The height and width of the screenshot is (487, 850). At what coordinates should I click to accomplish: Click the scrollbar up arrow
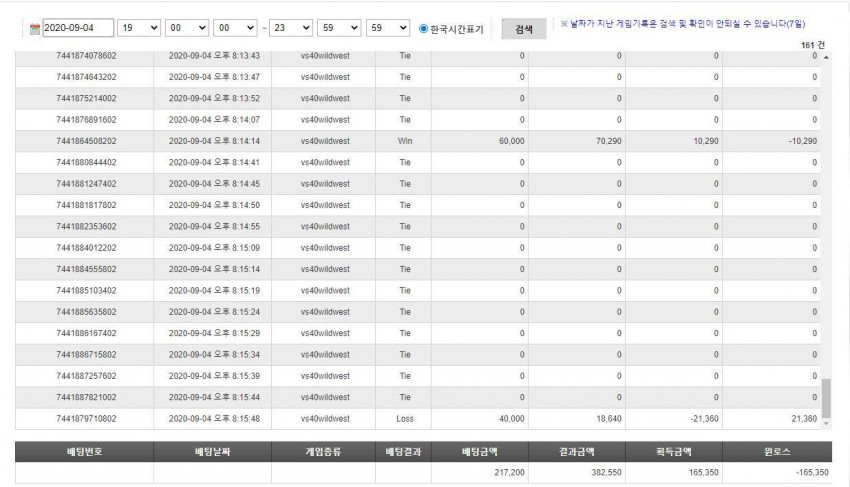[x=826, y=57]
